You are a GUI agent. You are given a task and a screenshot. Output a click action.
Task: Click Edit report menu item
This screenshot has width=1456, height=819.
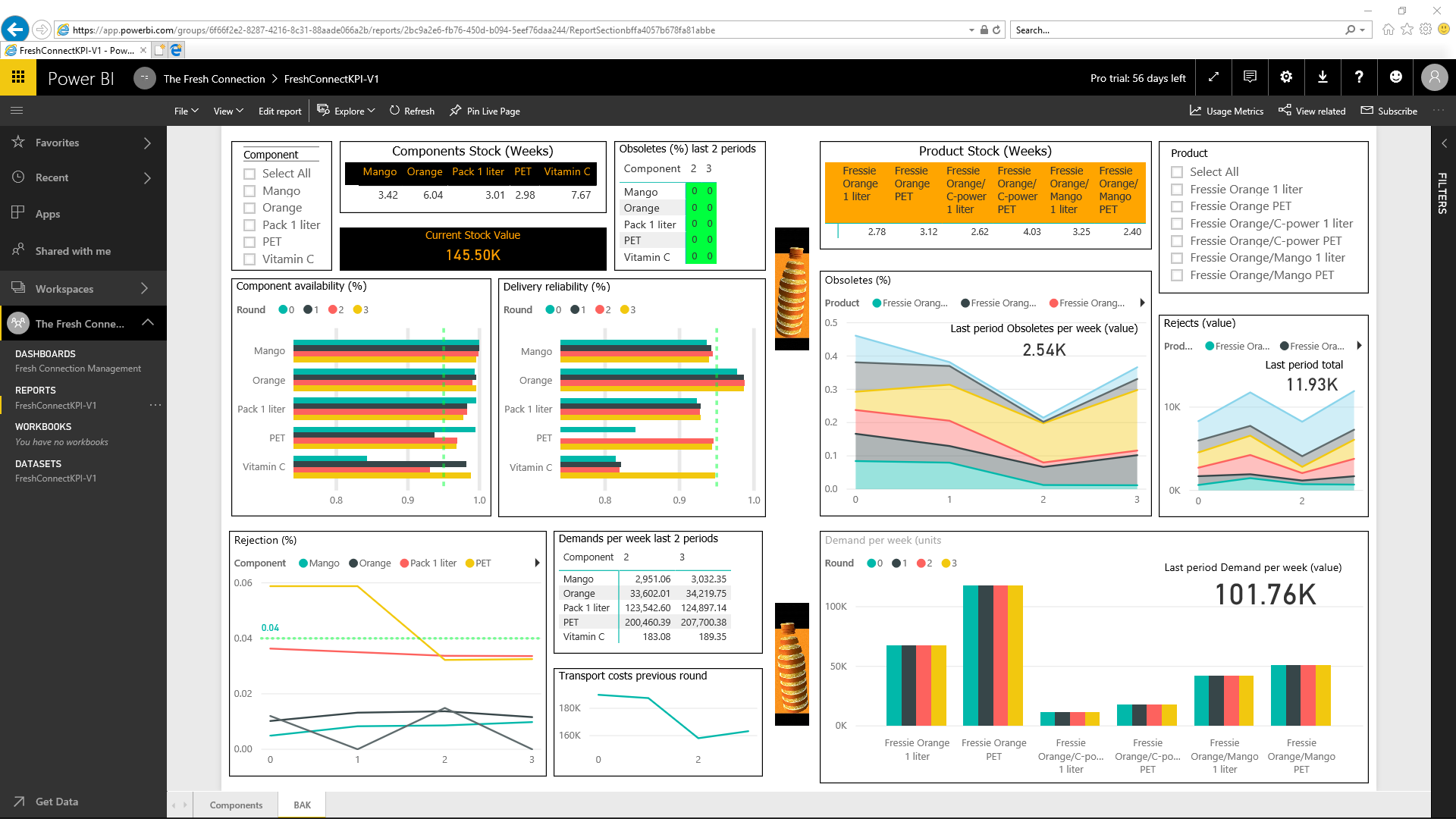(x=280, y=111)
